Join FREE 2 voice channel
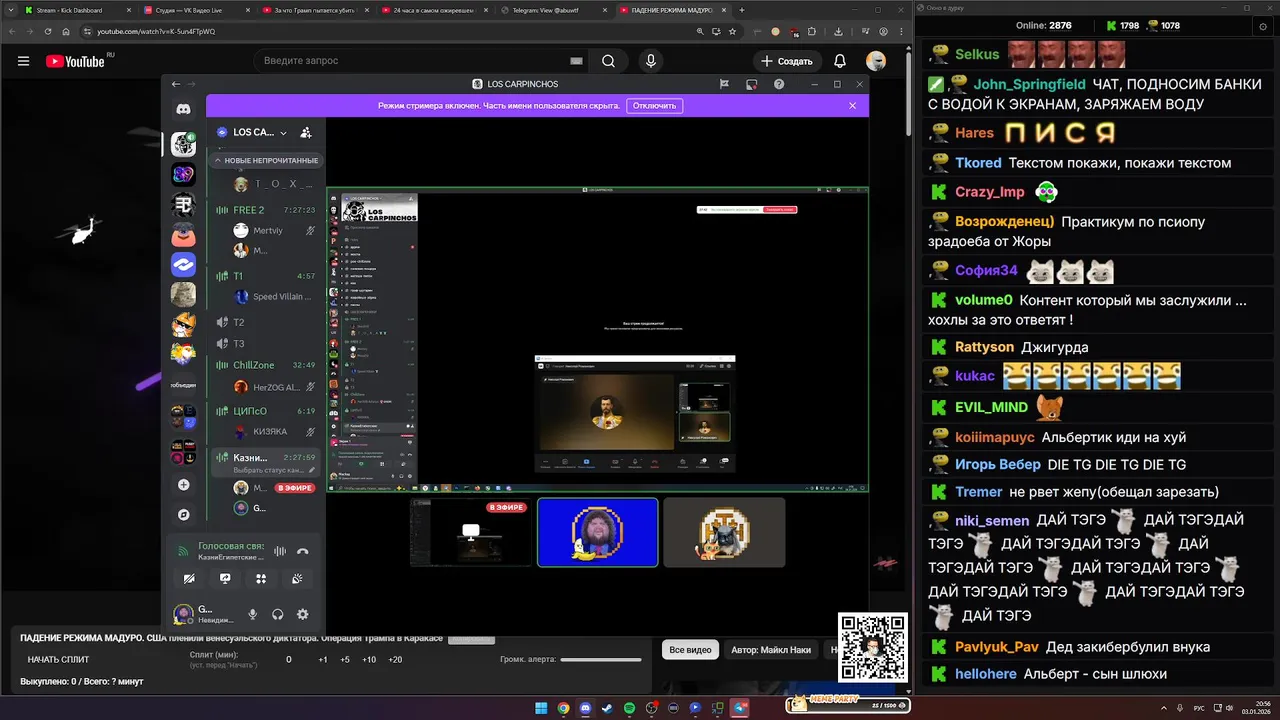Screen dimensions: 1280x720 coord(265,210)
